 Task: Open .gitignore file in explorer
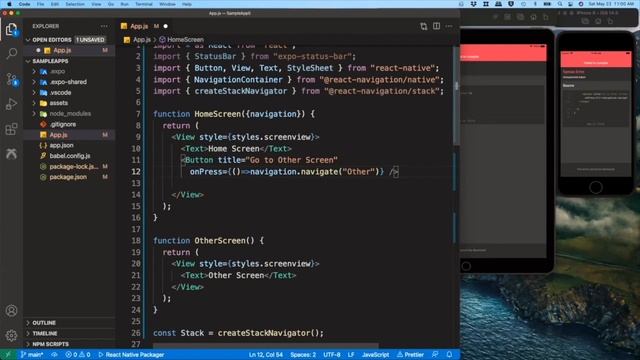62,124
